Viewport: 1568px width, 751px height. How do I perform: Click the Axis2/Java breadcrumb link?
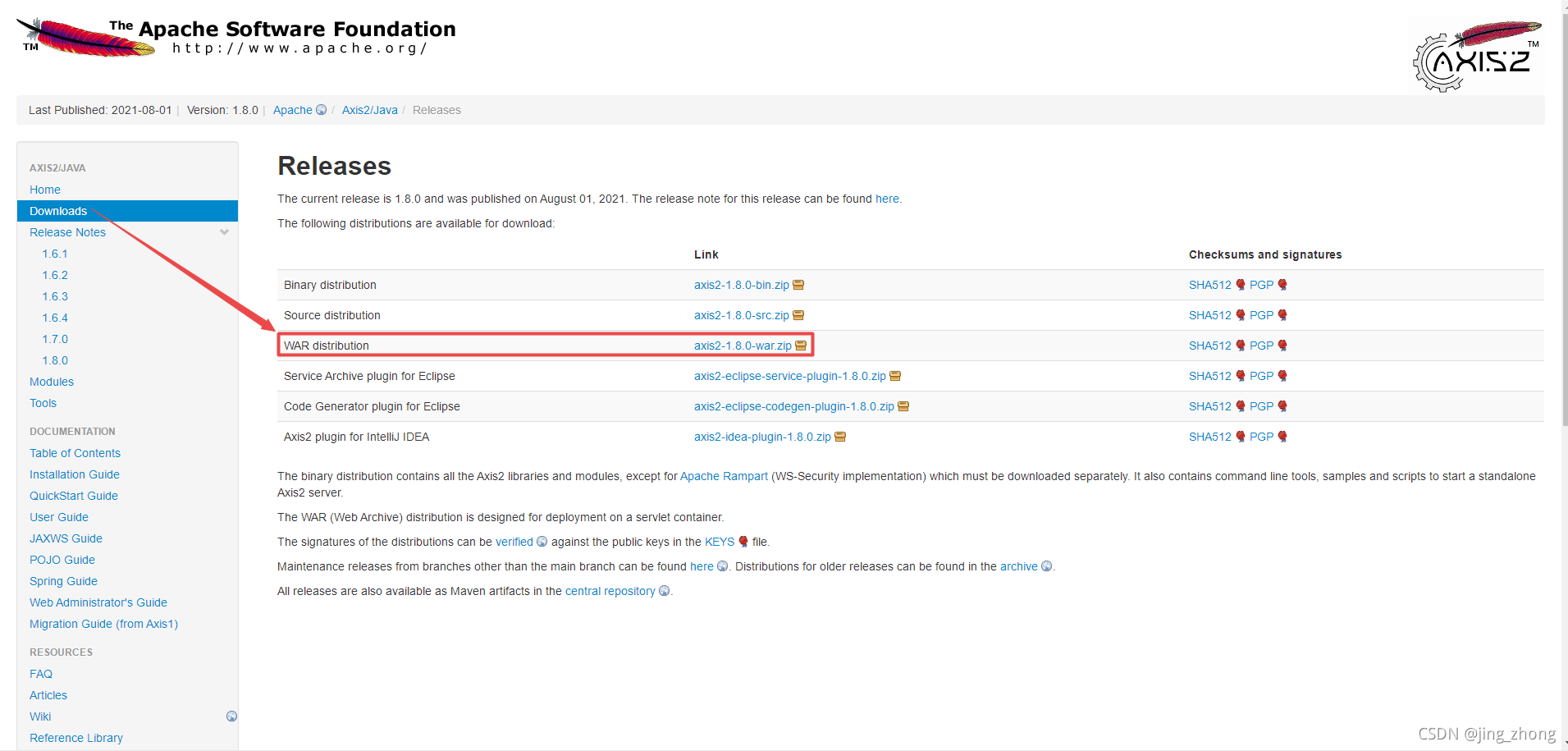point(370,110)
